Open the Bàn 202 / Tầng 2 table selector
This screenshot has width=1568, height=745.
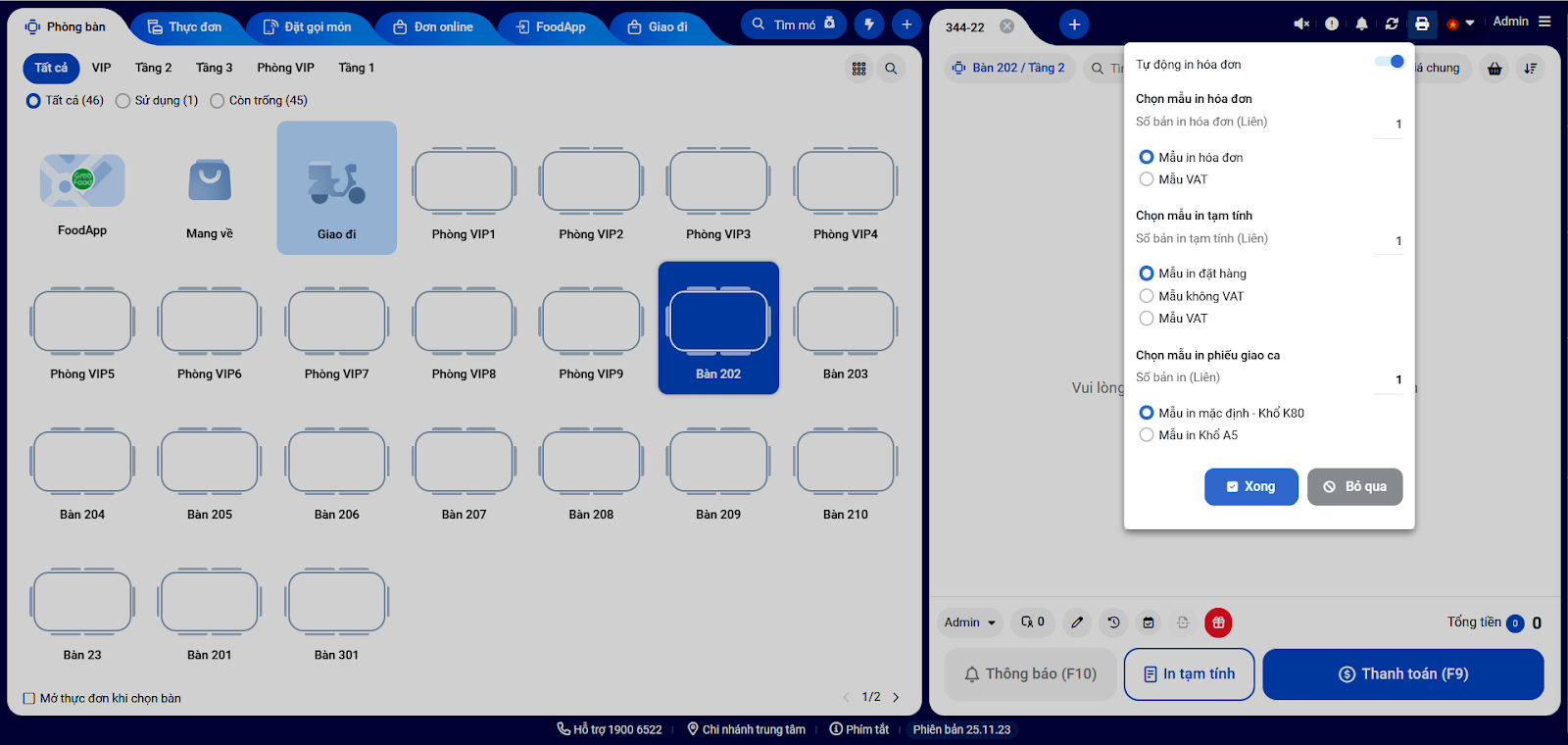[1009, 68]
